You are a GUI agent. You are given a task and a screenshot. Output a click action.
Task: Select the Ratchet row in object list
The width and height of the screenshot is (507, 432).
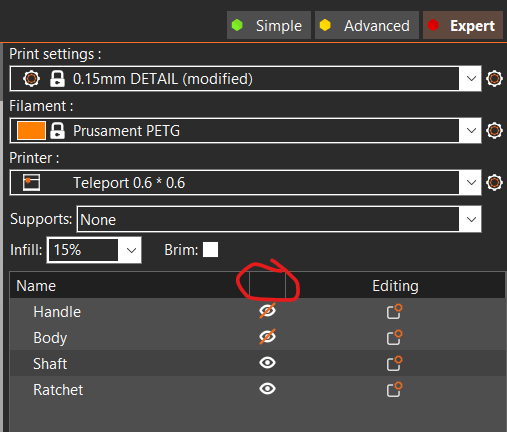coord(257,389)
